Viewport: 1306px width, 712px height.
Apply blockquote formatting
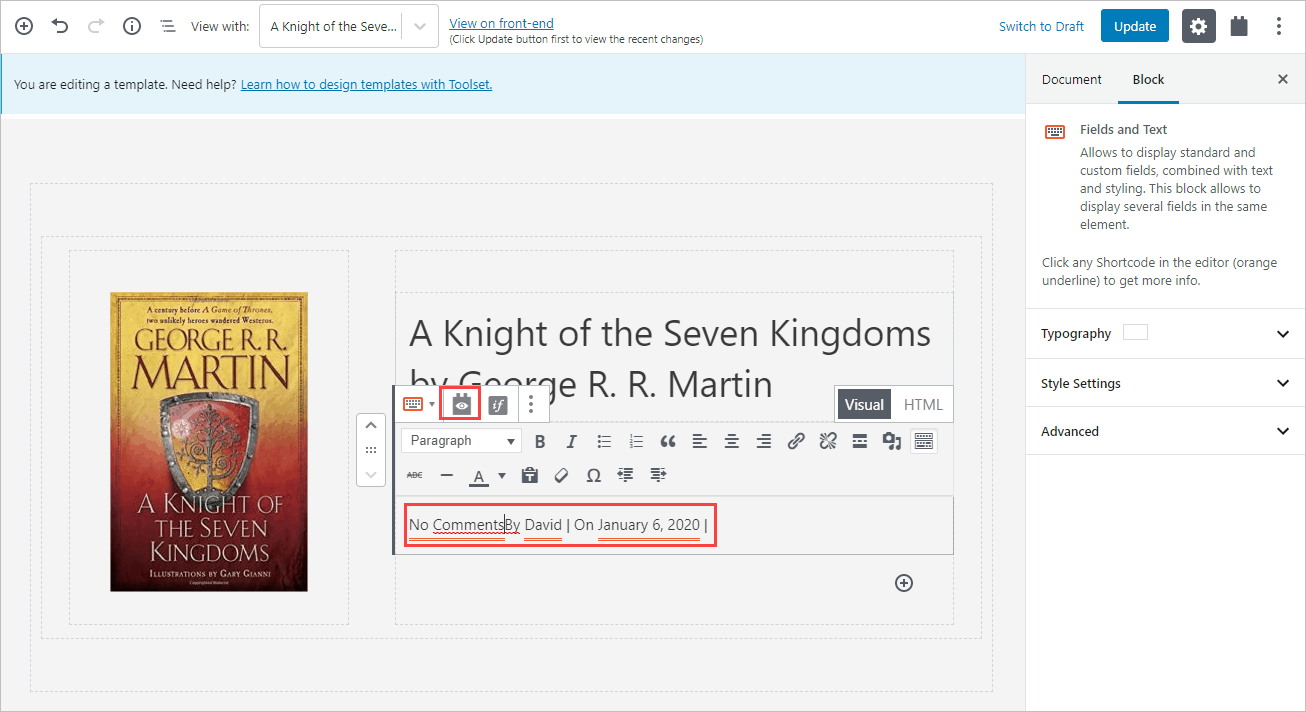[668, 441]
